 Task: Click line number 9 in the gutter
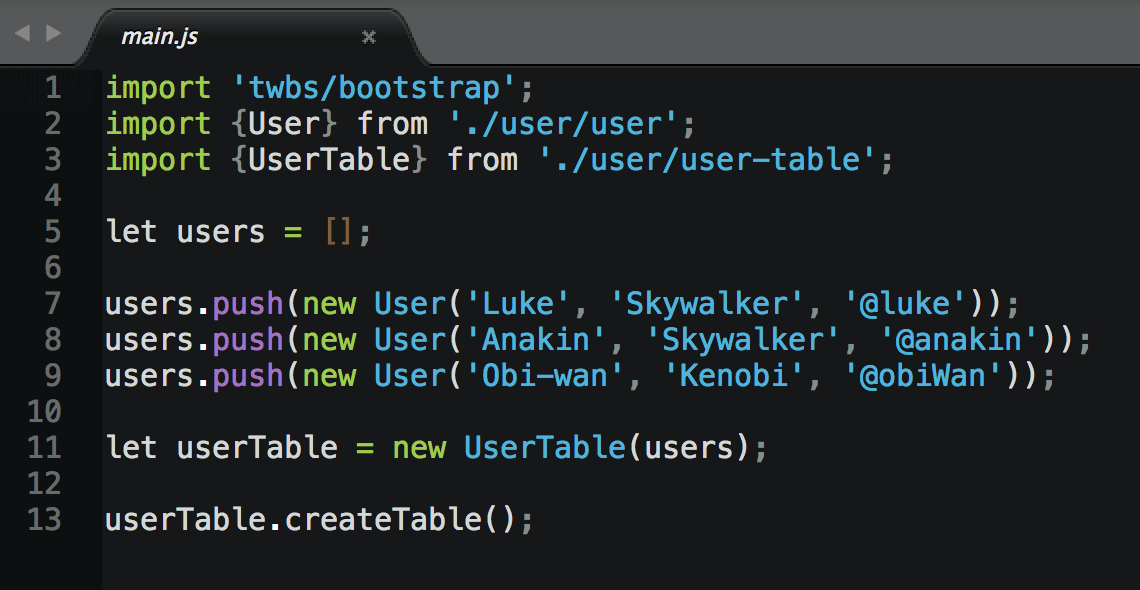coord(52,376)
